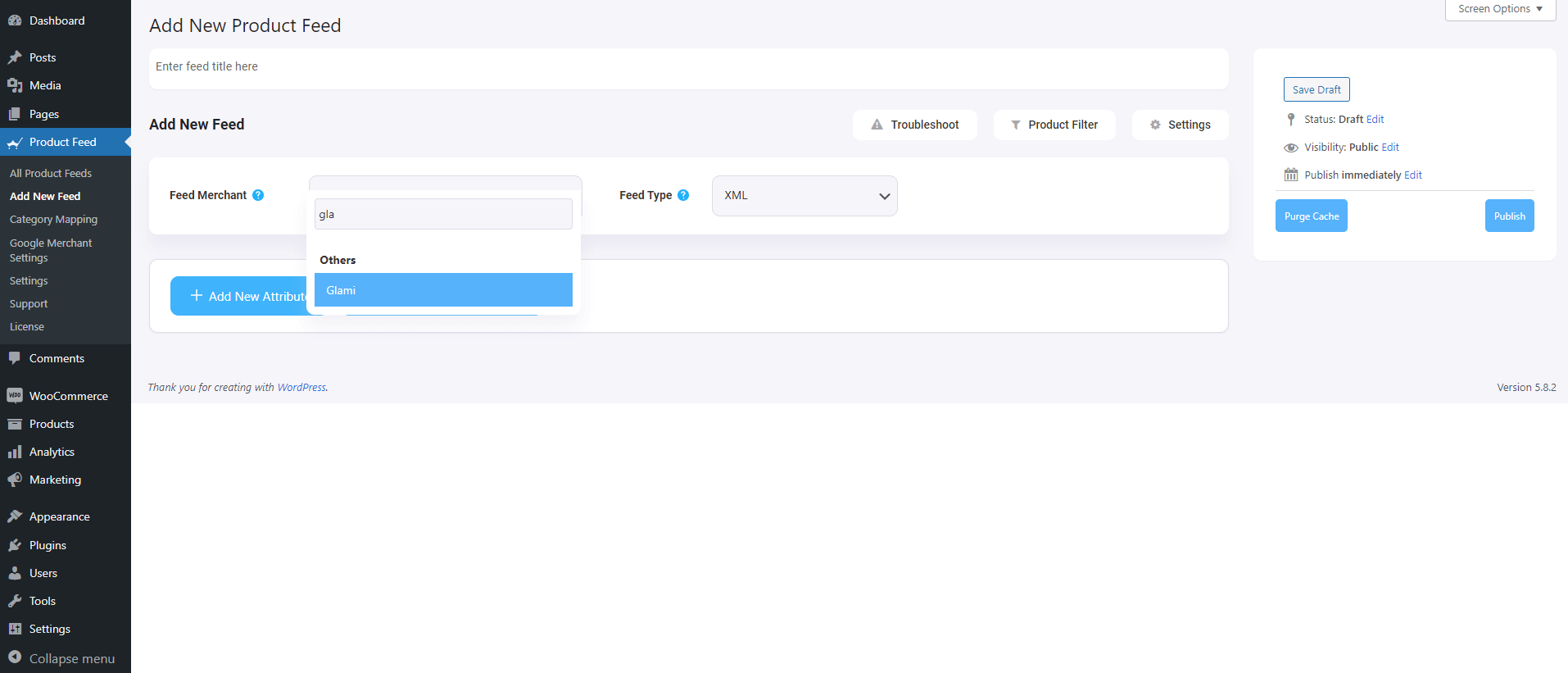This screenshot has width=1568, height=673.
Task: Click the status pin icon
Action: (1291, 119)
